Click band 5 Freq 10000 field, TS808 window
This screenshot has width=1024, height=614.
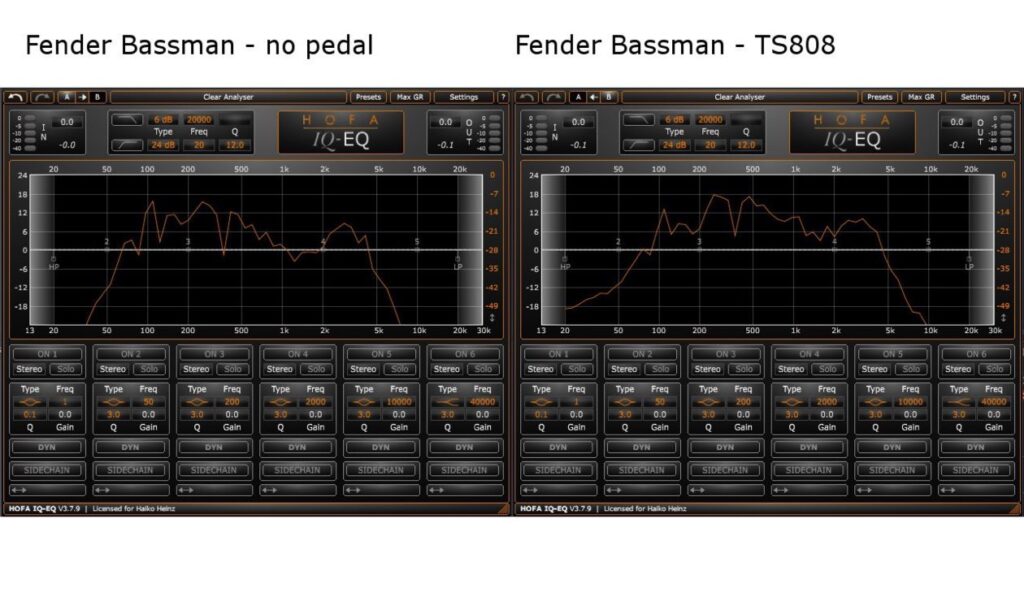[910, 402]
